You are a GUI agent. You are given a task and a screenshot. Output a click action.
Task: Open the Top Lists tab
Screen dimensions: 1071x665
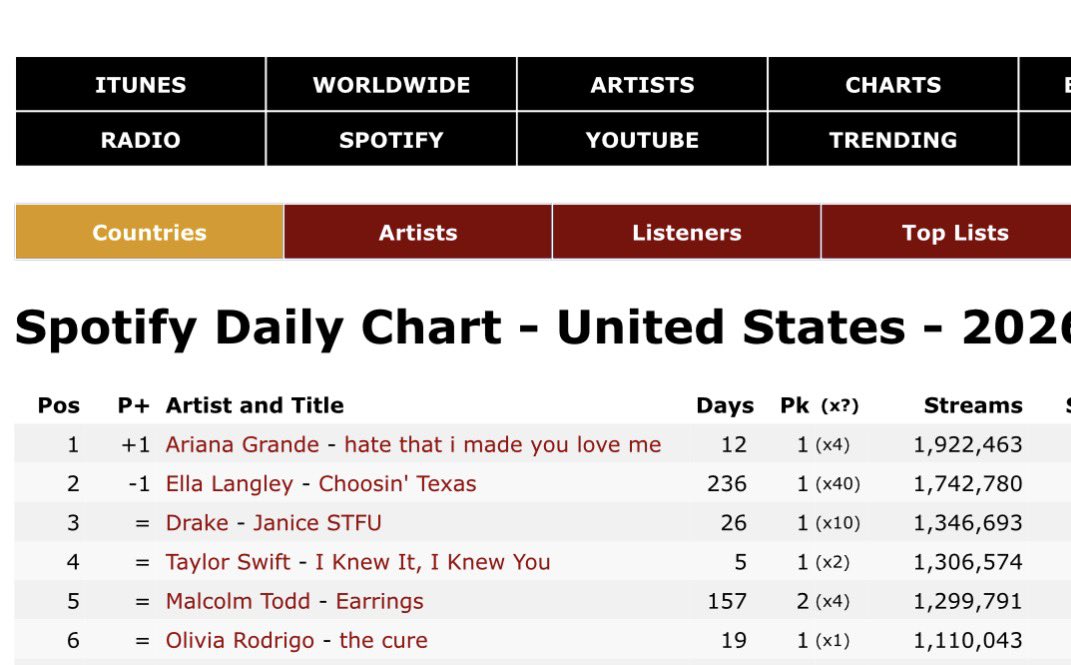pos(955,232)
